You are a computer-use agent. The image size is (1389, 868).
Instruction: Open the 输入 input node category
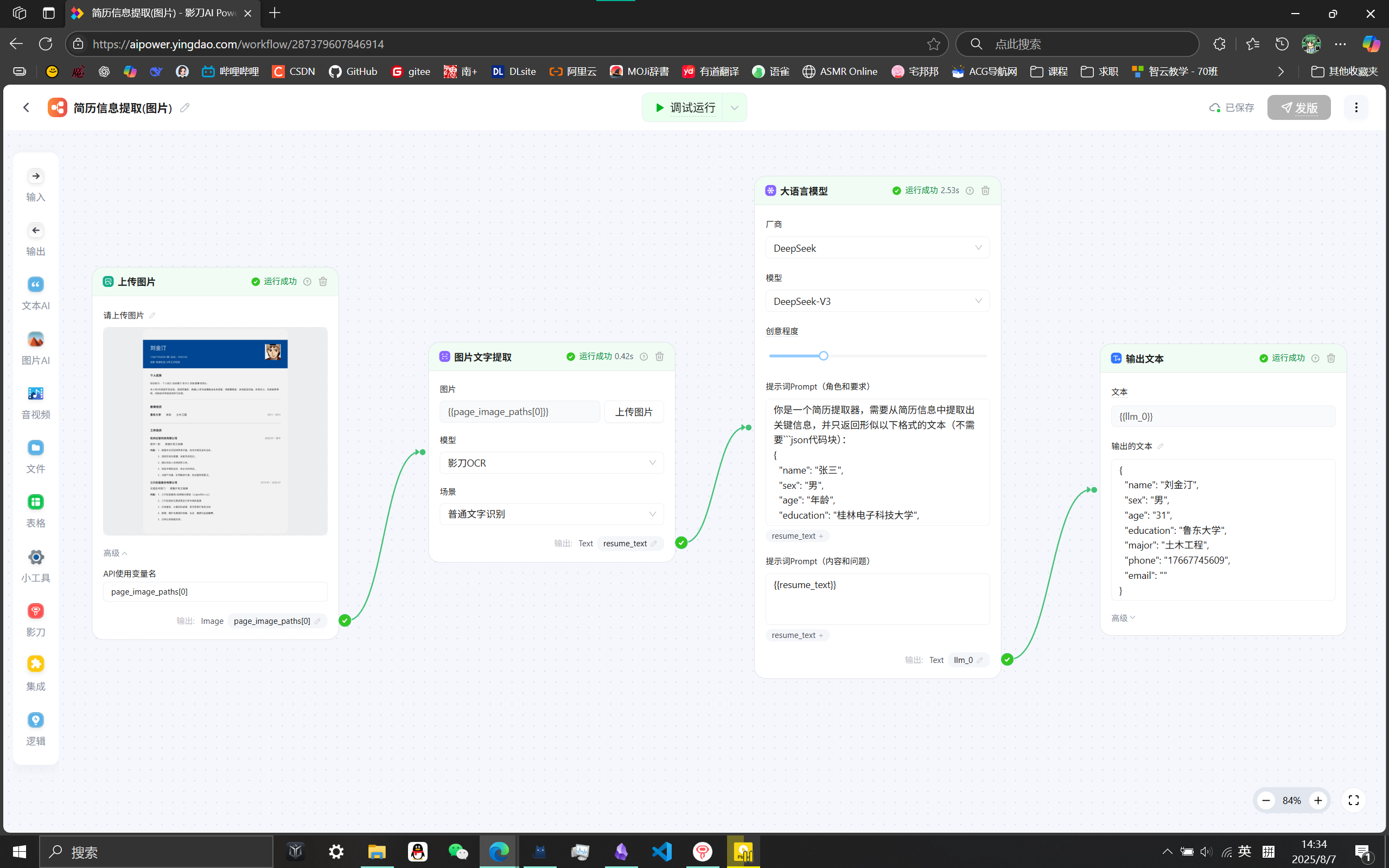pyautogui.click(x=36, y=186)
